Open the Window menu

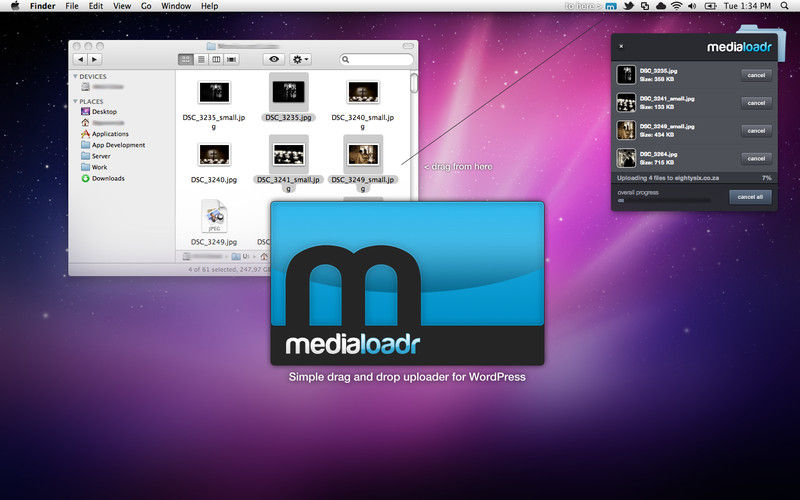[176, 6]
